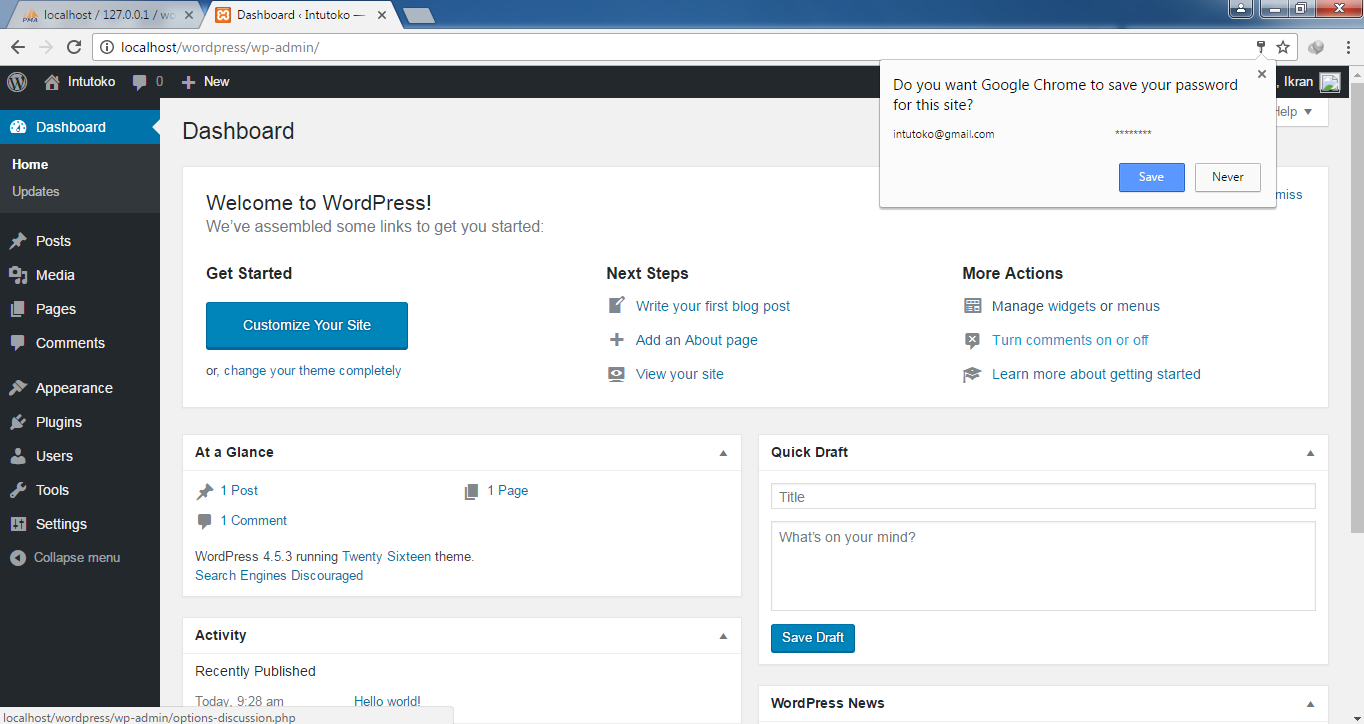Click the WordPress logo in admin bar
The width and height of the screenshot is (1364, 724).
(x=17, y=82)
